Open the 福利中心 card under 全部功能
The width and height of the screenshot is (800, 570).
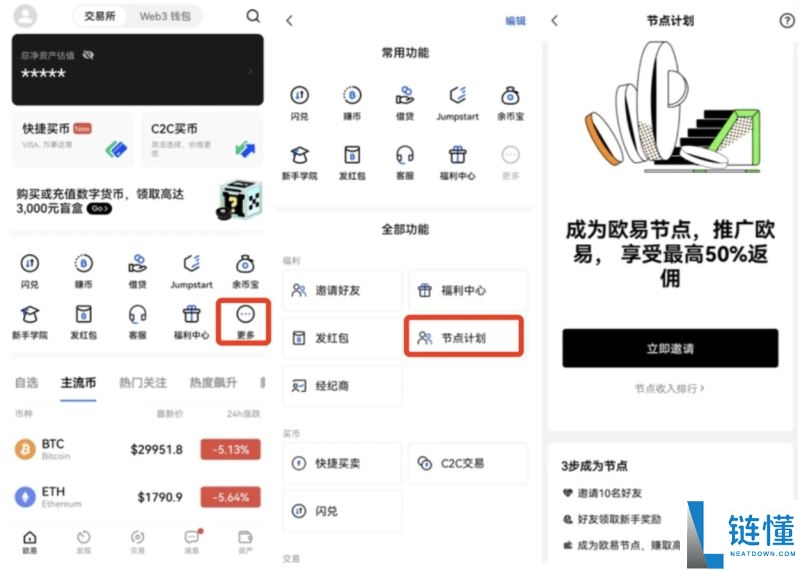tap(468, 290)
